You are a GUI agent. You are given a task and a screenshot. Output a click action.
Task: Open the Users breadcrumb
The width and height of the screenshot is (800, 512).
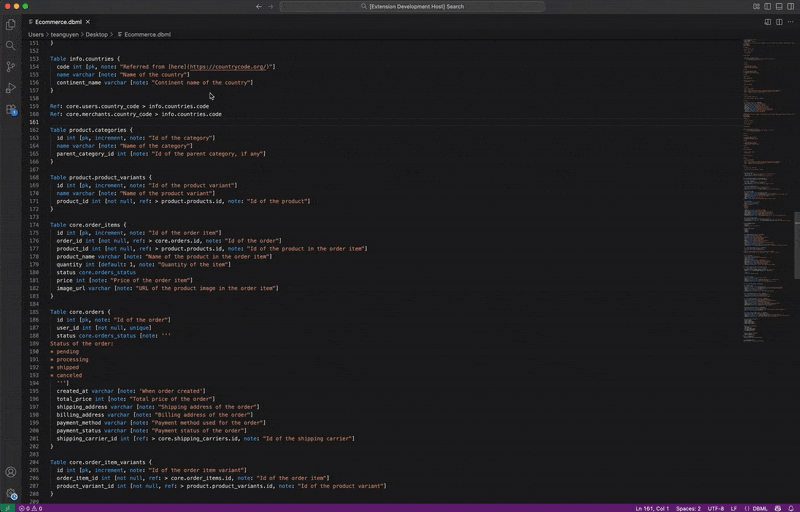36,35
